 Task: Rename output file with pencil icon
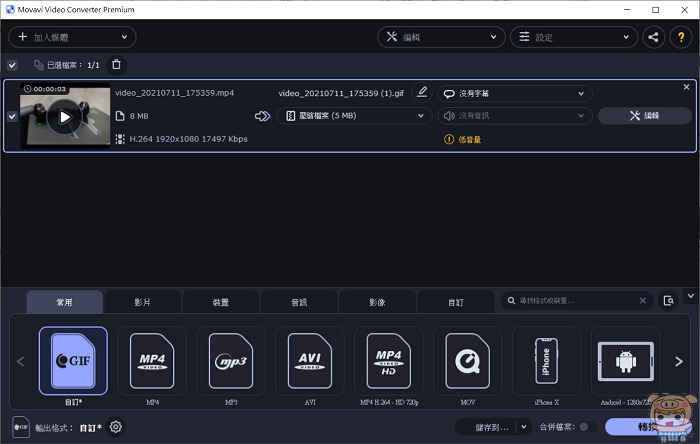click(x=422, y=92)
